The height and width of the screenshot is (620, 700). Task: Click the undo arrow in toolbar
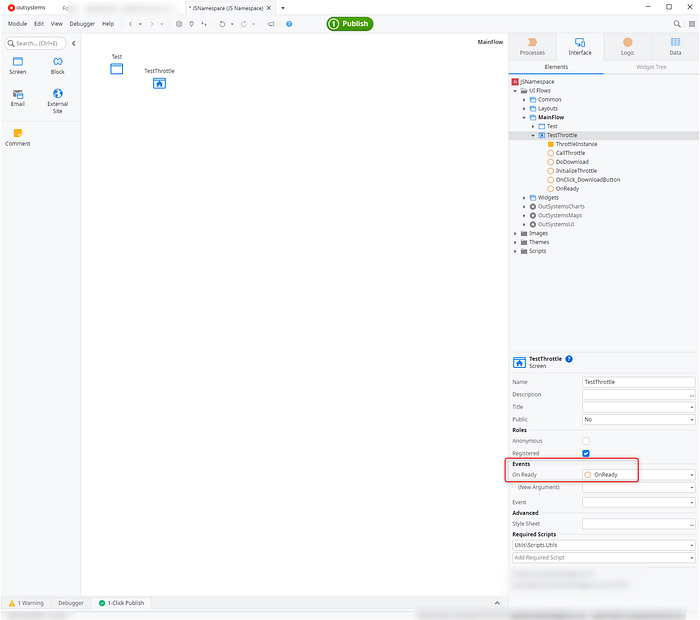coord(221,23)
